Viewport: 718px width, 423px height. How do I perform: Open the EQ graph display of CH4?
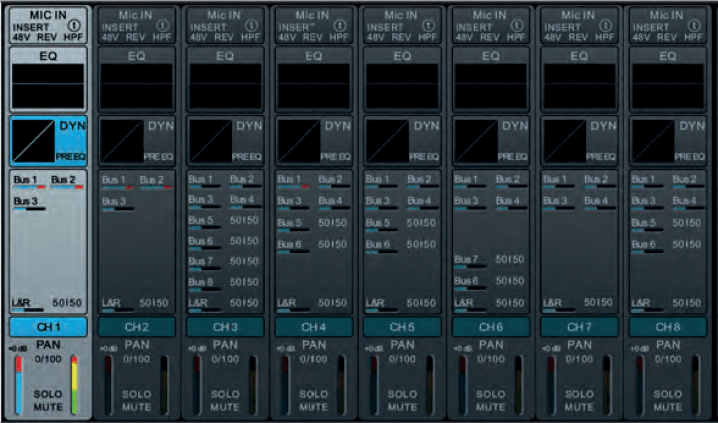[314, 86]
